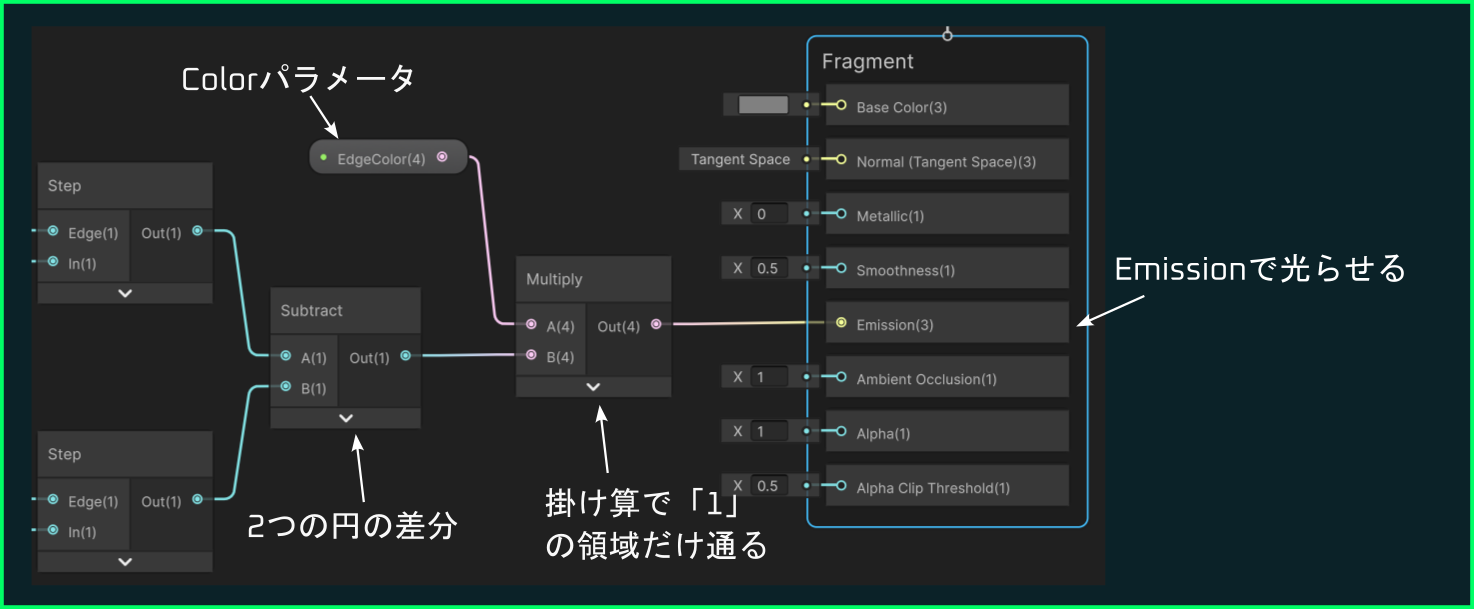Expand the upper Step node chevron
This screenshot has height=609, width=1474.
coord(125,293)
